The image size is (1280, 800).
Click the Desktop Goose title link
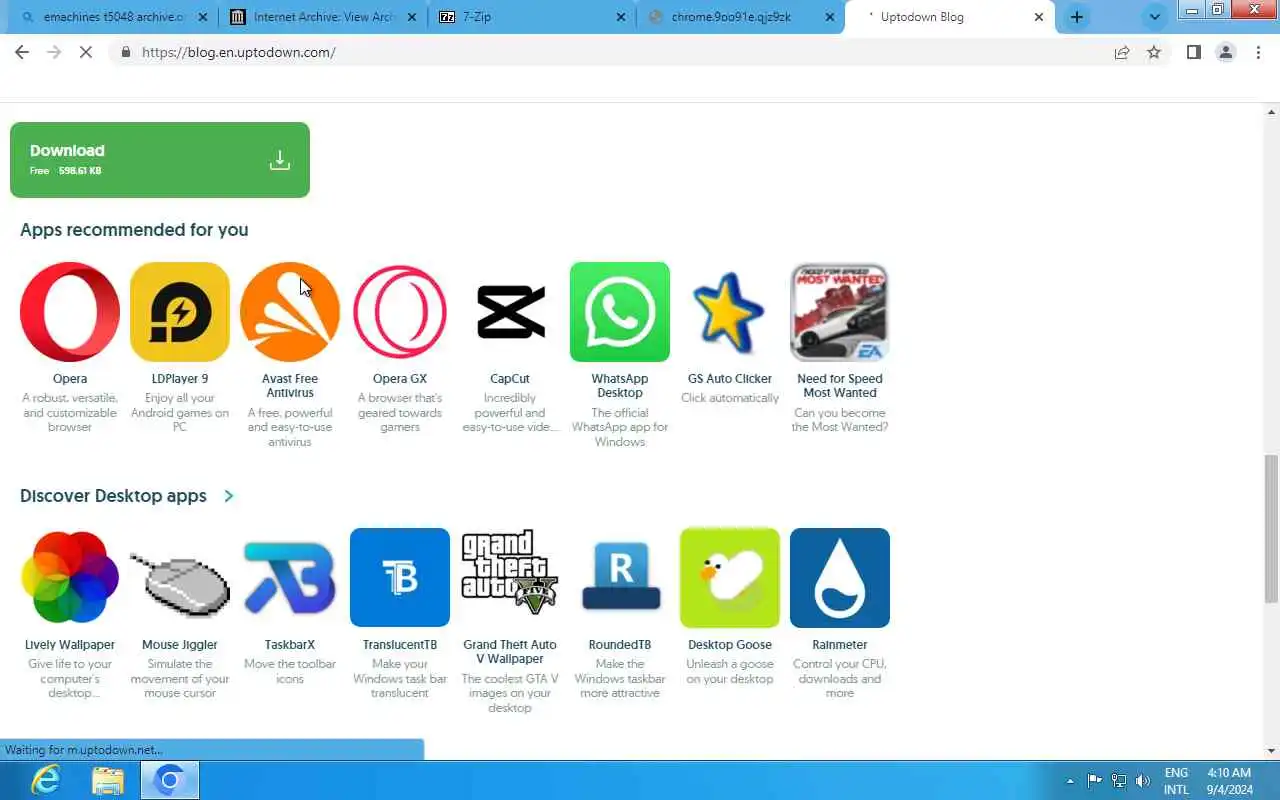730,645
